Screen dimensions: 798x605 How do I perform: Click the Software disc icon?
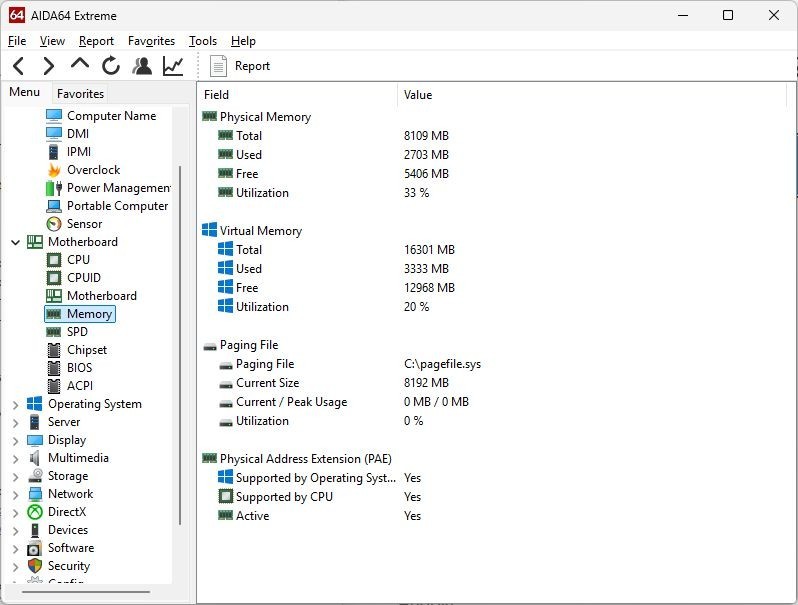click(x=35, y=549)
